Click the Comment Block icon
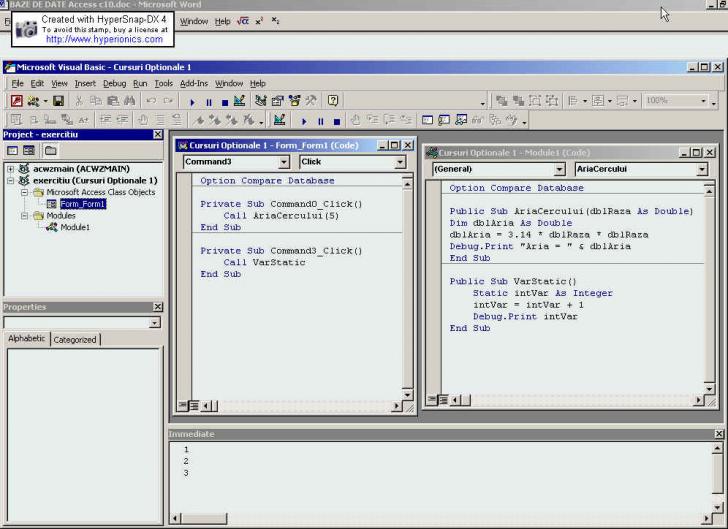 point(160,120)
